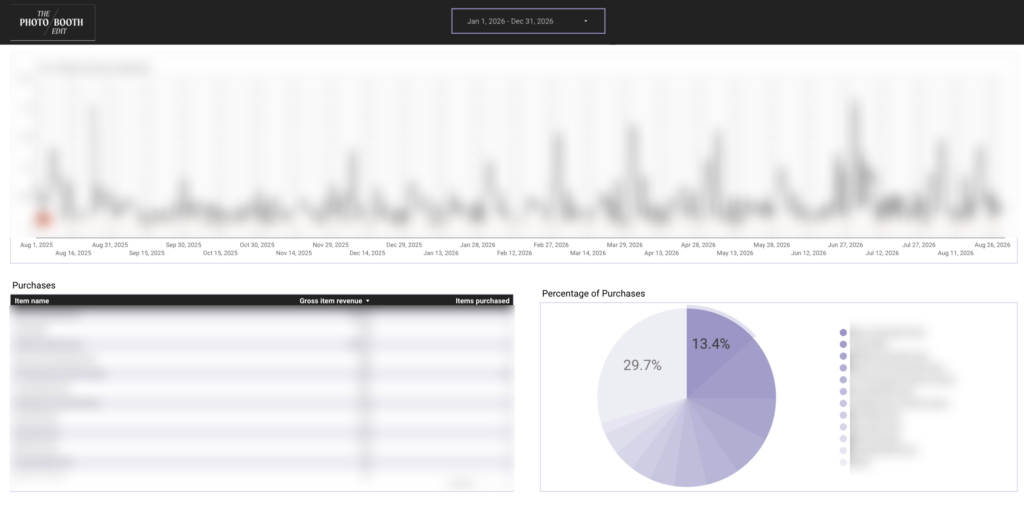Viewport: 1024px width, 512px height.
Task: Click the Aug 1, 2025 axis label
Action: coord(37,245)
